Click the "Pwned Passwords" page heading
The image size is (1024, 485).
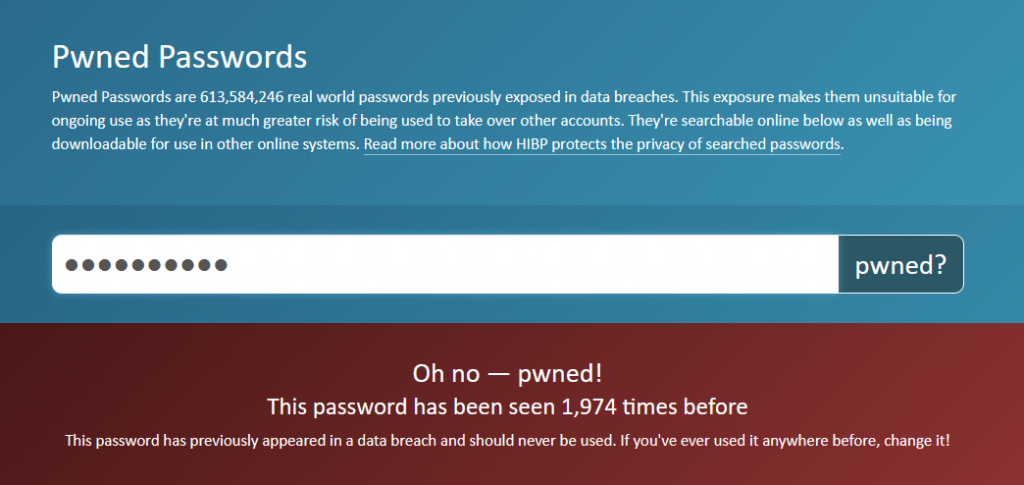point(179,56)
